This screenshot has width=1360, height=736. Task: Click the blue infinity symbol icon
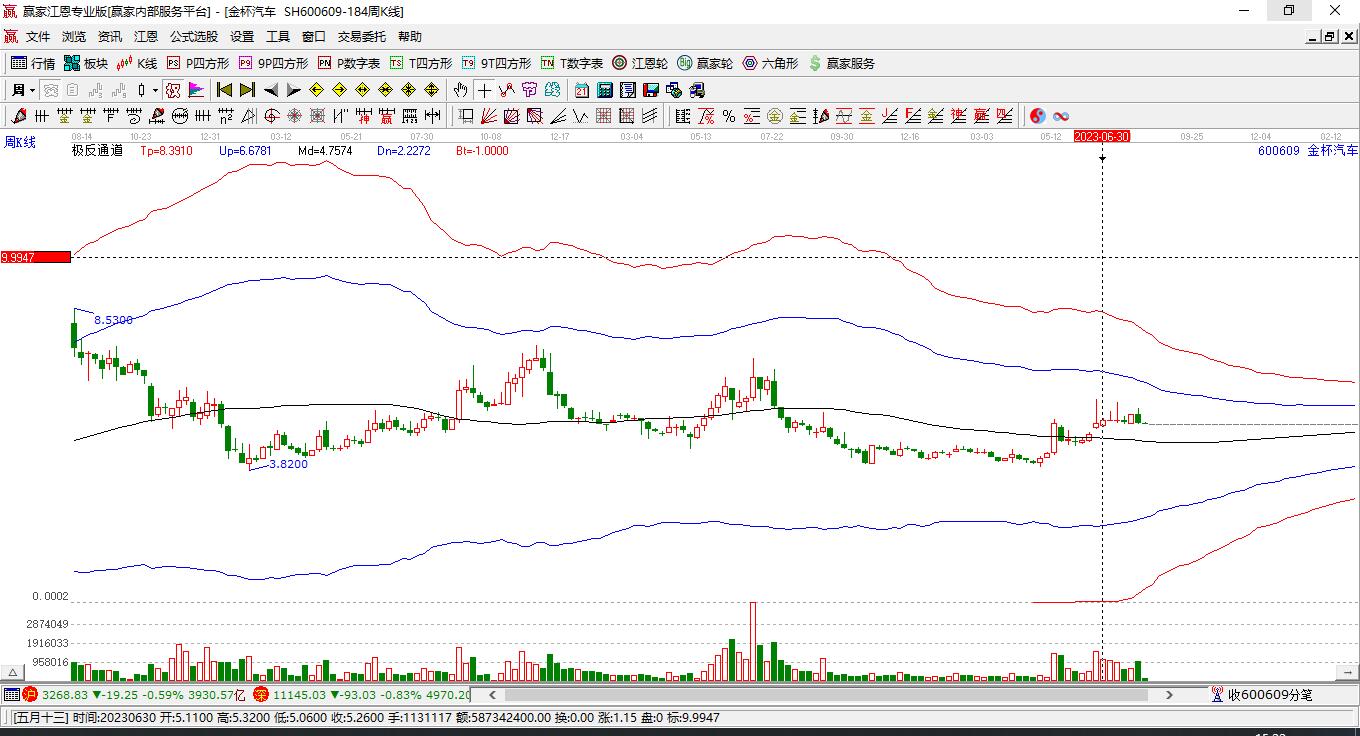coord(1061,116)
